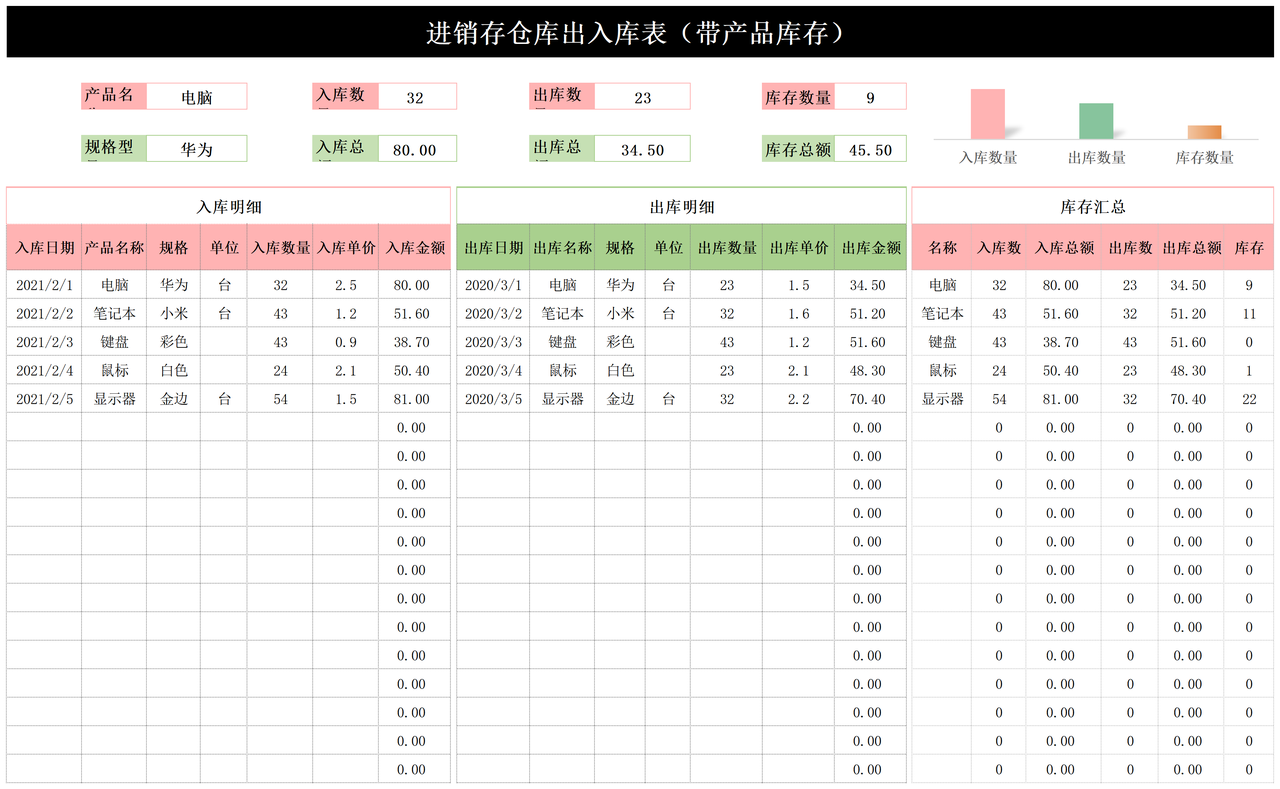Viewport: 1280px width, 789px height.
Task: Select 小米 in the 出库明细 table
Action: pyautogui.click(x=620, y=314)
